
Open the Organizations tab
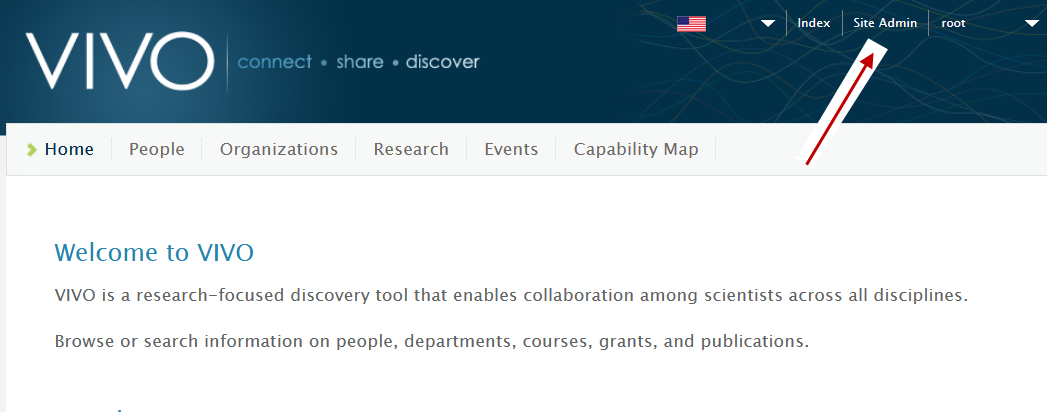[279, 149]
